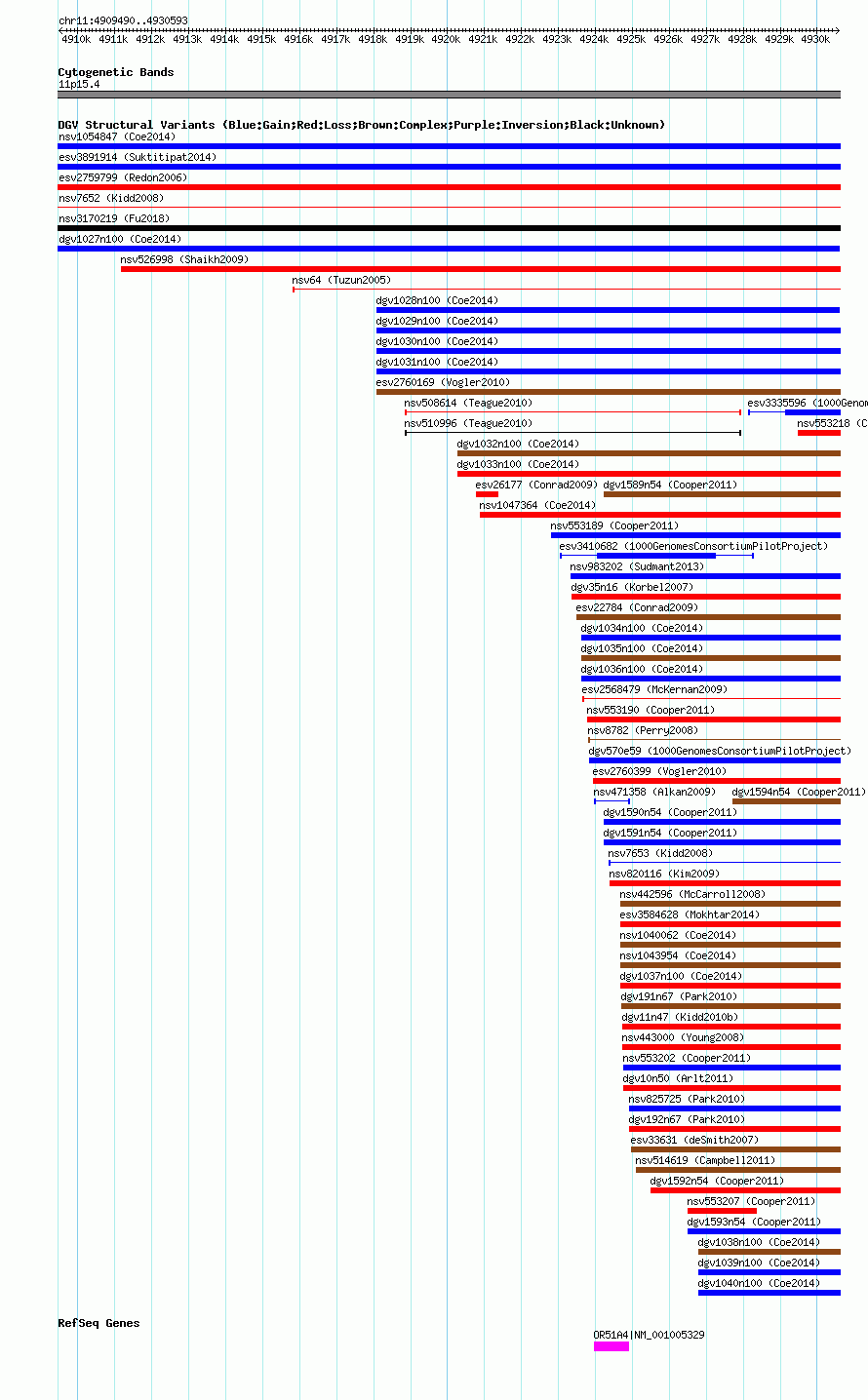Open dgv1589n54 (Cooper2011) variant
This screenshot has height=1400, width=868.
(670, 485)
